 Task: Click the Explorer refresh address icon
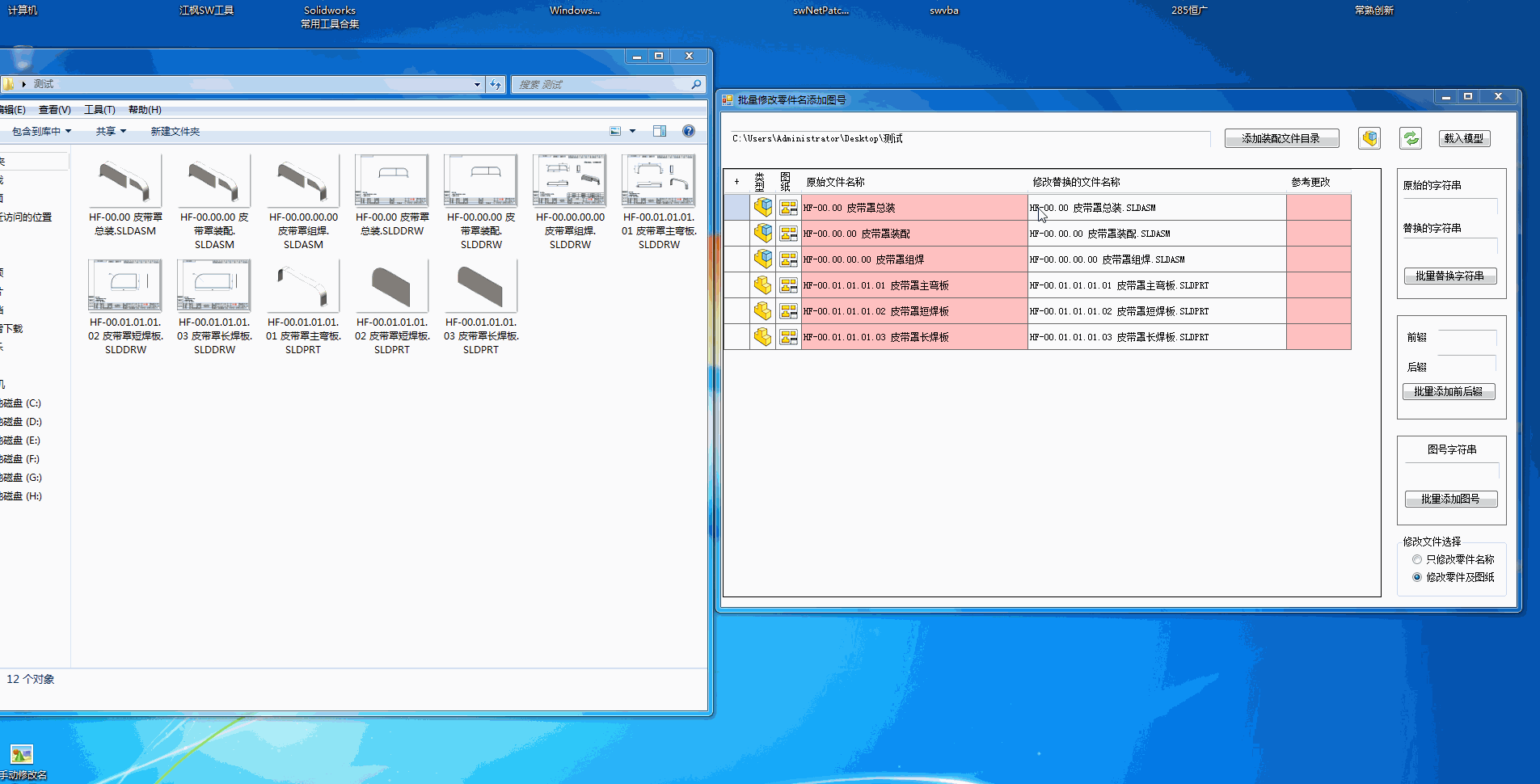point(496,84)
